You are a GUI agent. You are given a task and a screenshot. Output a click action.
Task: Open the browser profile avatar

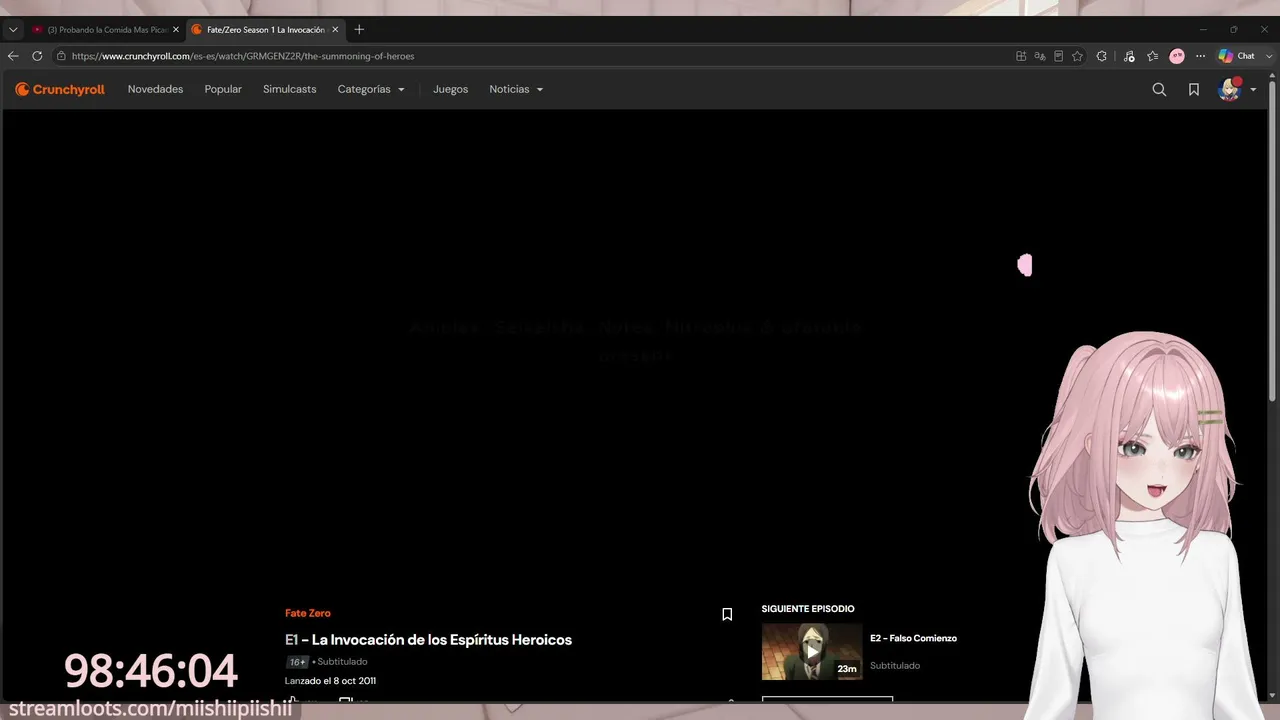[x=1177, y=56]
